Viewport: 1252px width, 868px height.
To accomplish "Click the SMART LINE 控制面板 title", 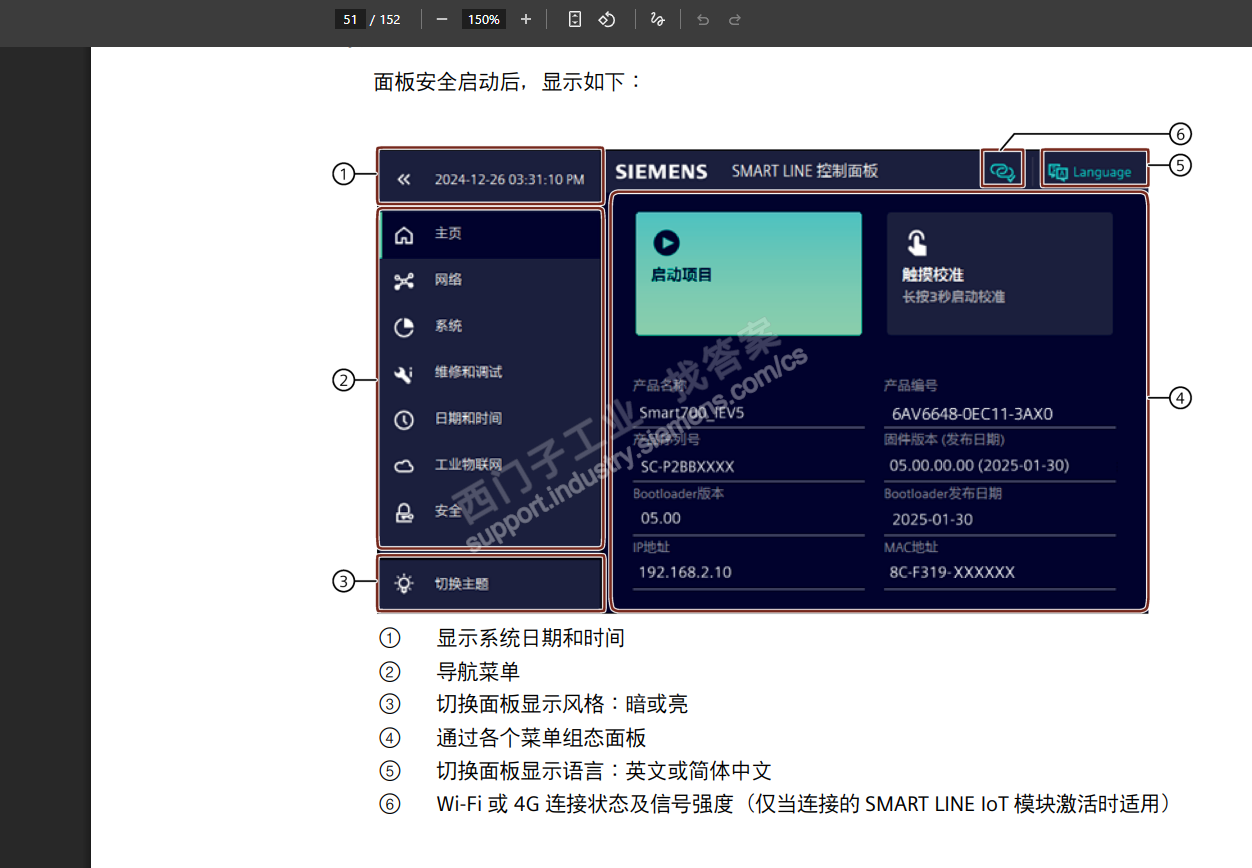I will tap(805, 171).
